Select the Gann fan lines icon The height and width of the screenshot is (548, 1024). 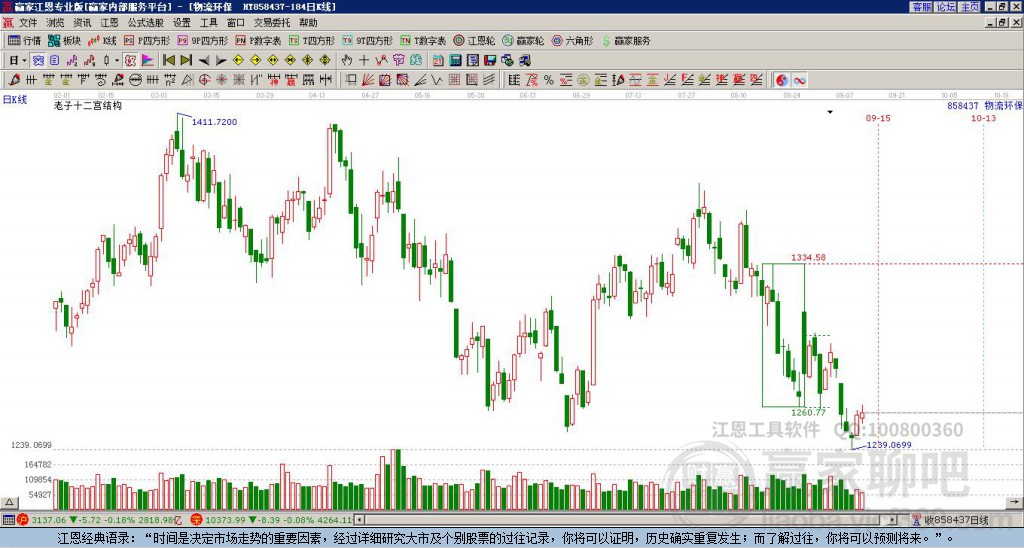(368, 80)
